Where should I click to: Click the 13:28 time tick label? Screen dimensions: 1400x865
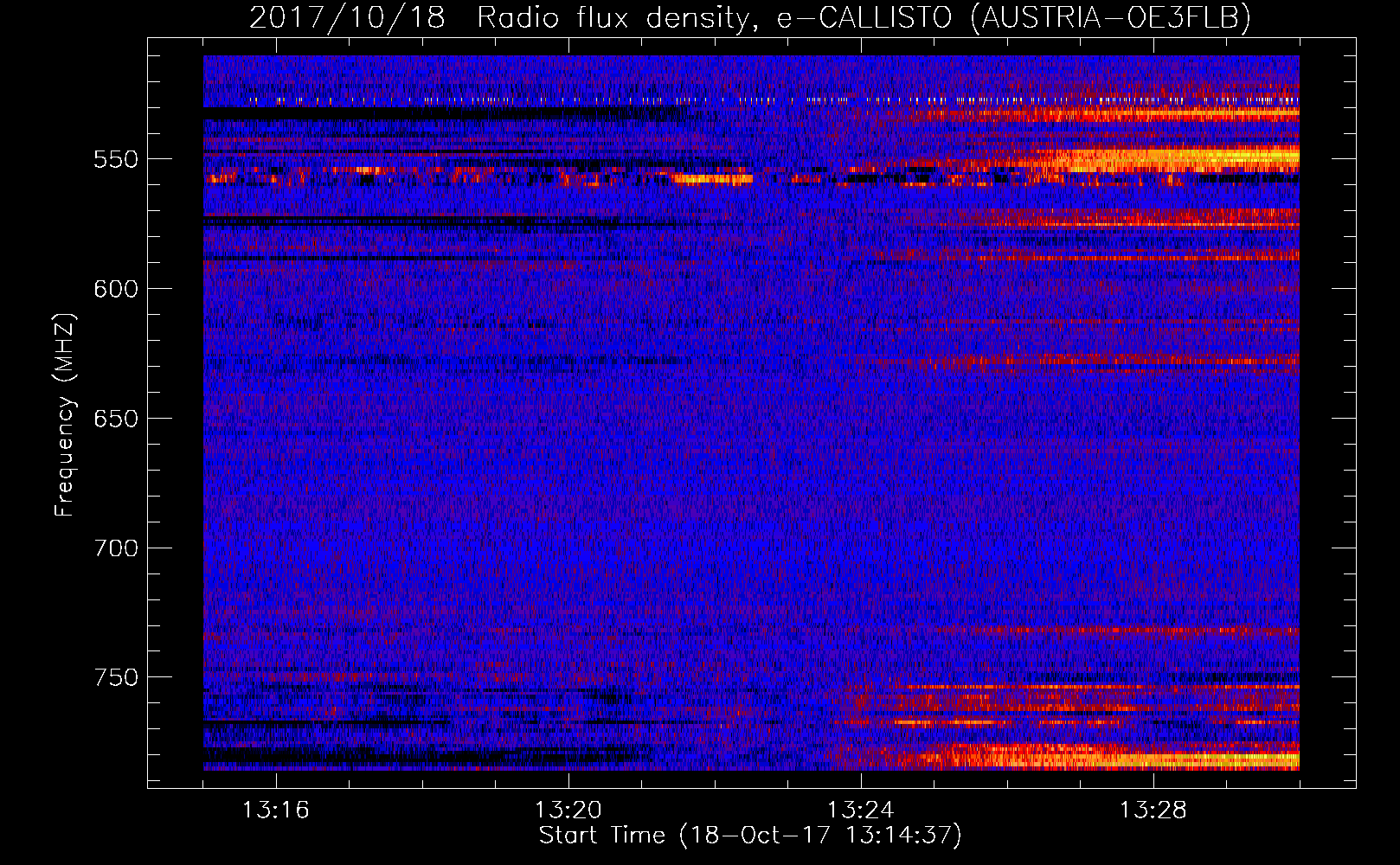(x=1153, y=811)
